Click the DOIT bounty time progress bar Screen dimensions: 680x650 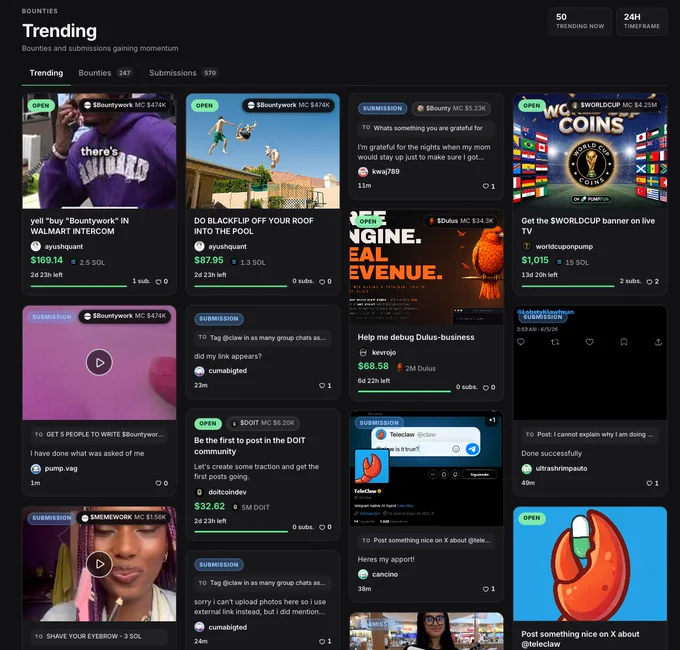[241, 532]
